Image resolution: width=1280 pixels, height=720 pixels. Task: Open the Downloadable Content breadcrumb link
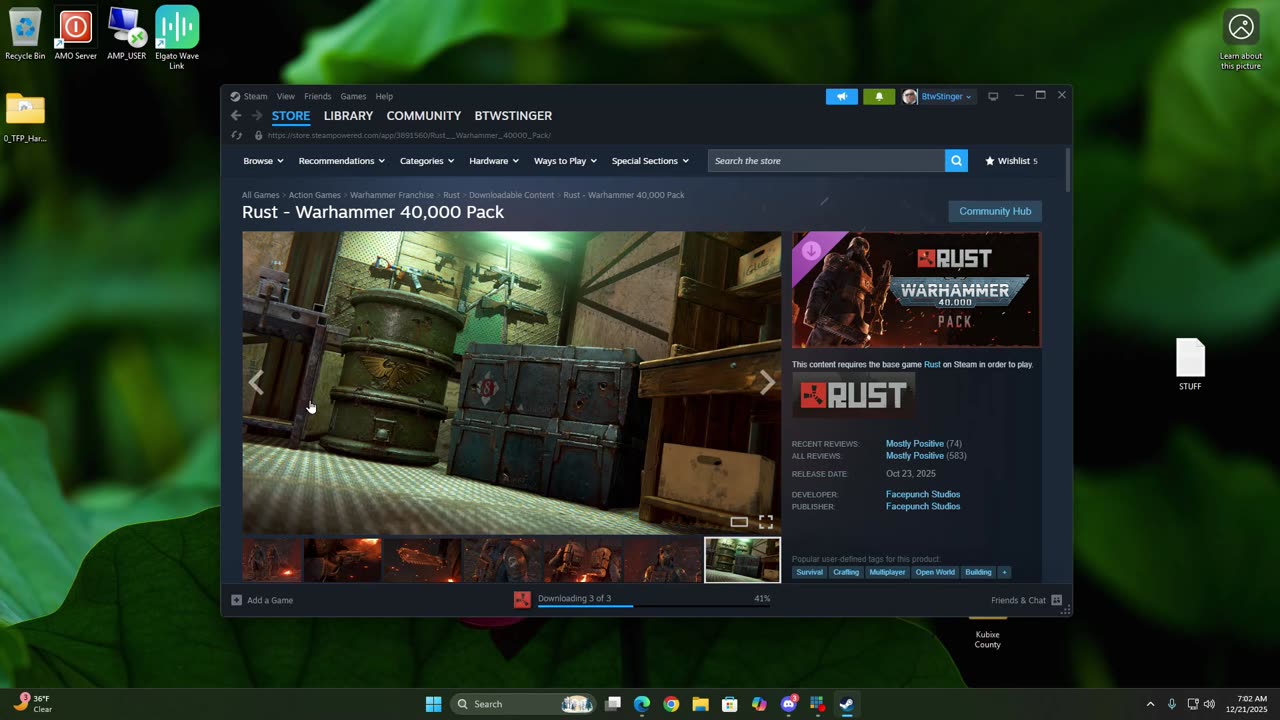point(511,195)
